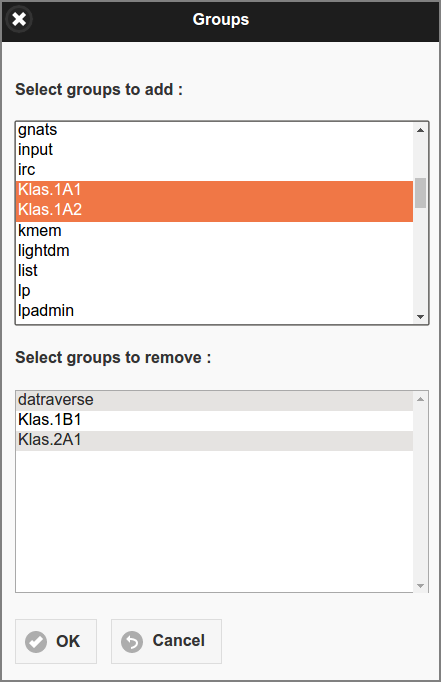Cancel the group changes

pyautogui.click(x=166, y=641)
